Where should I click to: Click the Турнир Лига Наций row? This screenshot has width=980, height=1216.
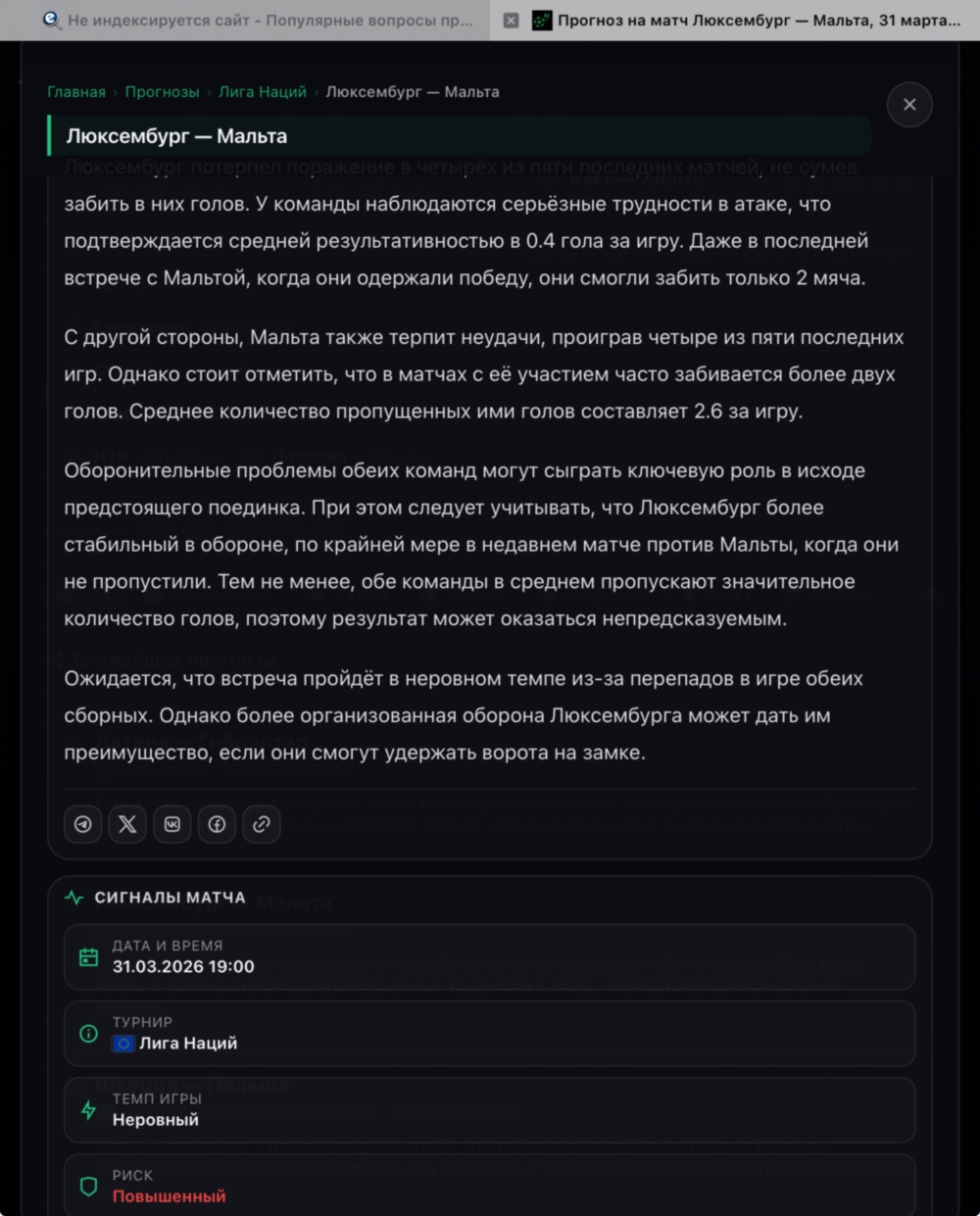(x=490, y=1033)
